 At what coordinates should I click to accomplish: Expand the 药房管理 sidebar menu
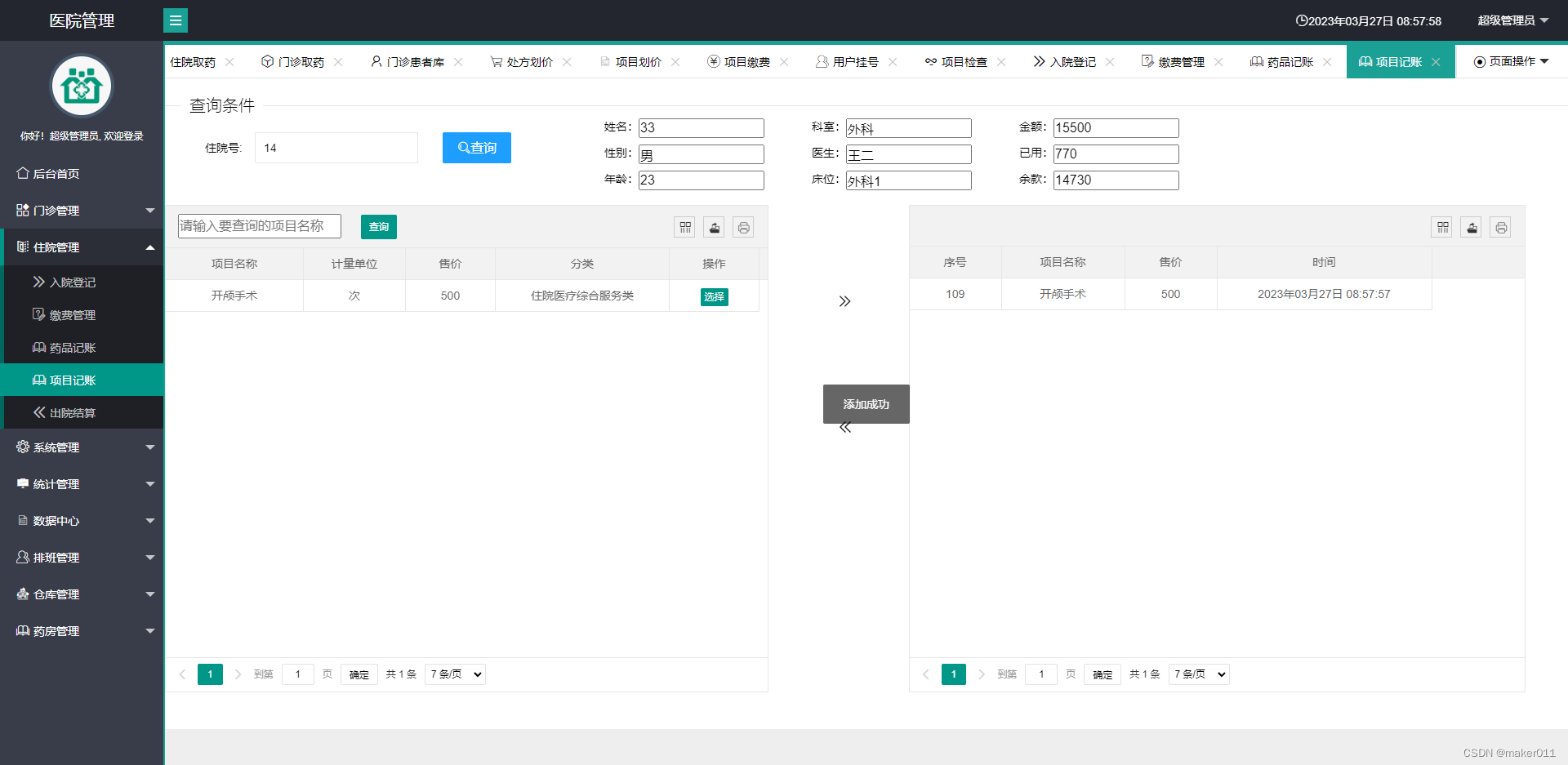point(82,631)
